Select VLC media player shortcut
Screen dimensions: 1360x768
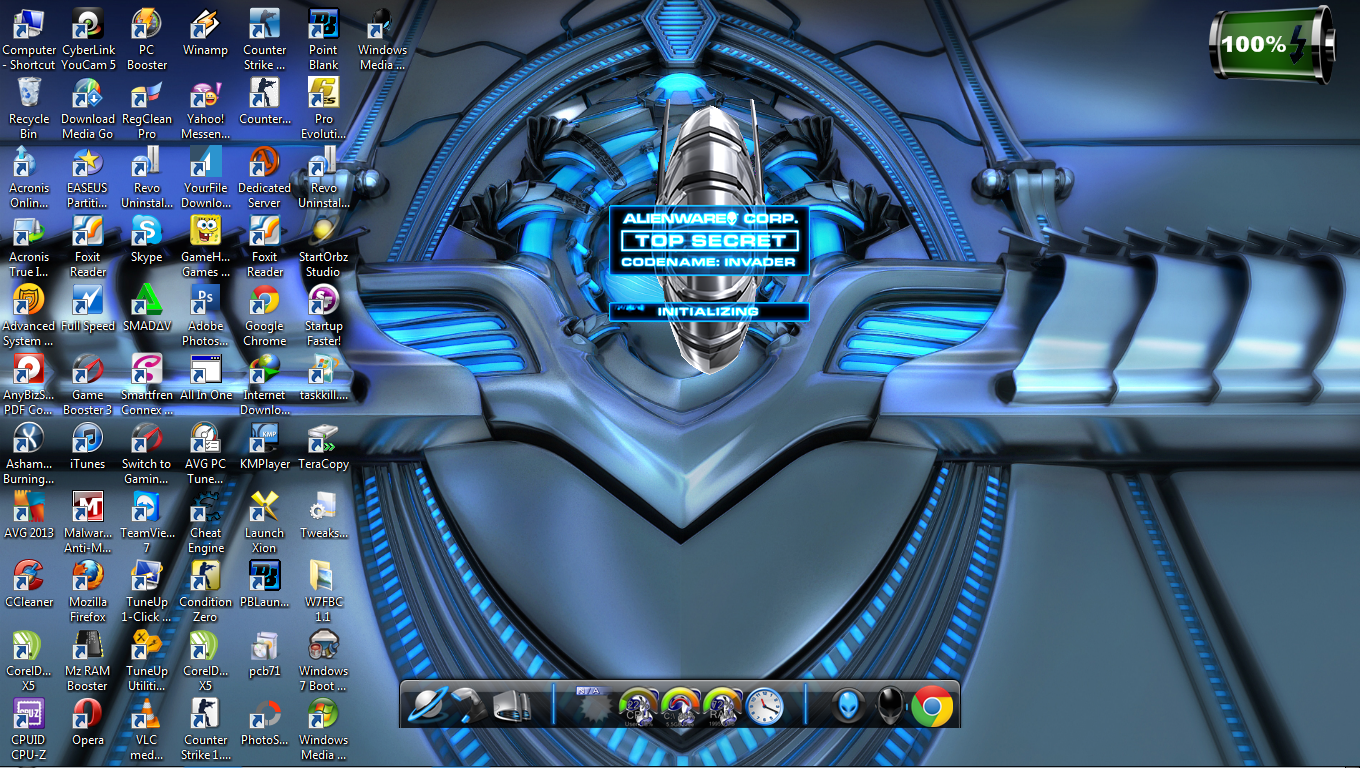[x=147, y=729]
